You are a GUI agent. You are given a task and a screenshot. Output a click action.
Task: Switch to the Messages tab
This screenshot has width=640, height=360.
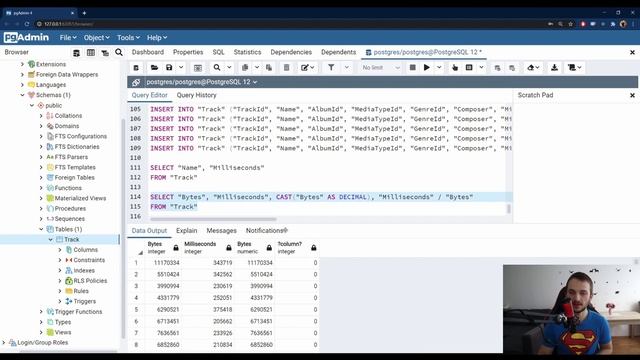221,231
